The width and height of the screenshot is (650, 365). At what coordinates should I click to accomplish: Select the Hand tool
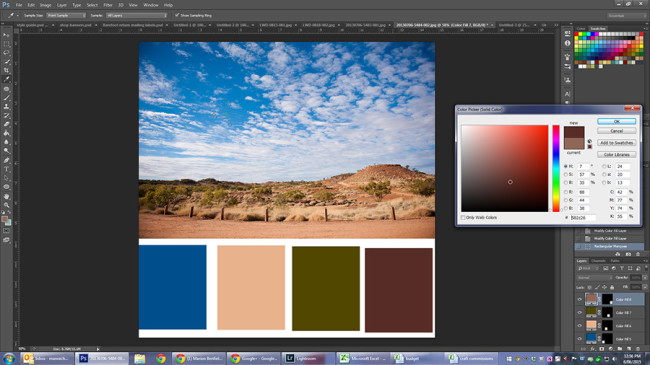[6, 196]
